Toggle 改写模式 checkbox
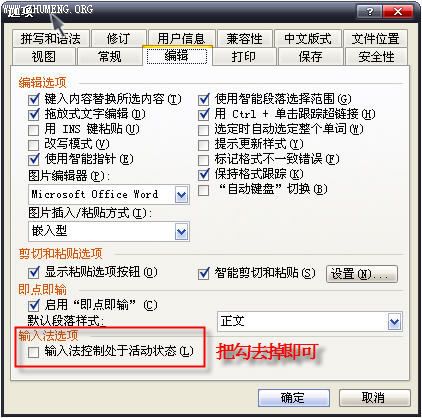Image resolution: width=422 pixels, height=418 pixels. click(34, 144)
